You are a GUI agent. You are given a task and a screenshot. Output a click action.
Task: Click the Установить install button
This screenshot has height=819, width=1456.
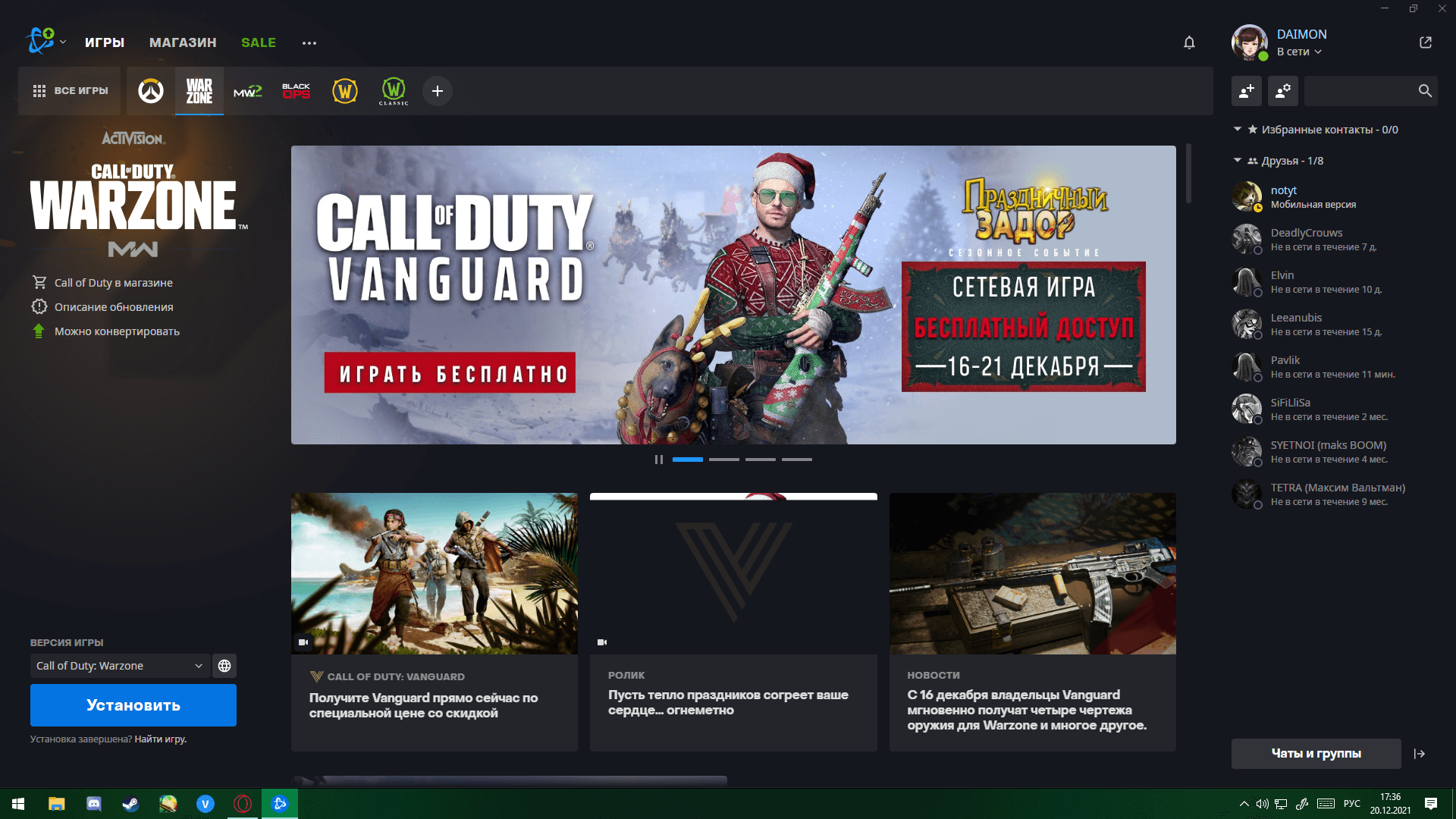133,705
